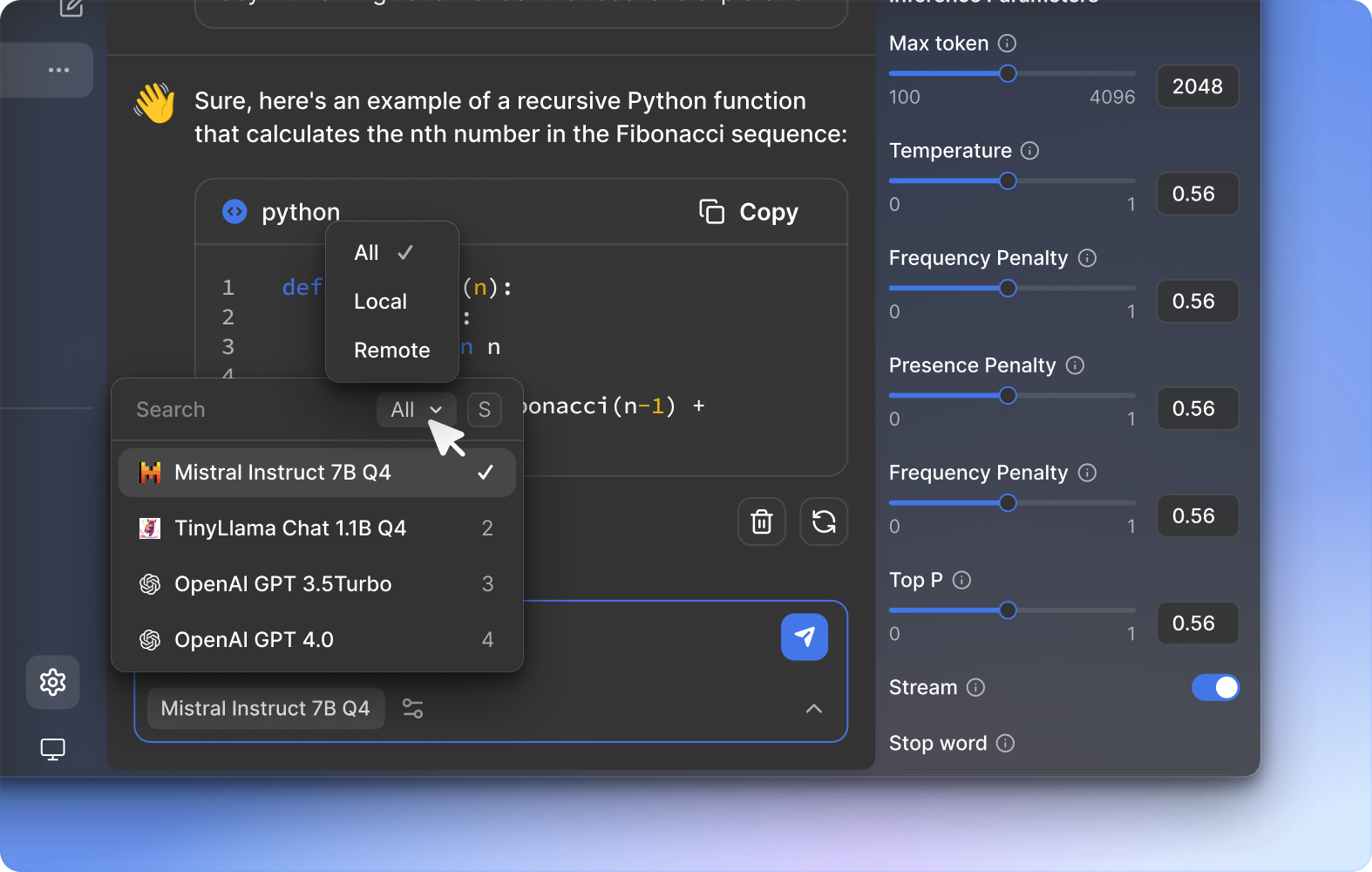Open settings with the gear icon
Screen dimensions: 1372x872
53,682
